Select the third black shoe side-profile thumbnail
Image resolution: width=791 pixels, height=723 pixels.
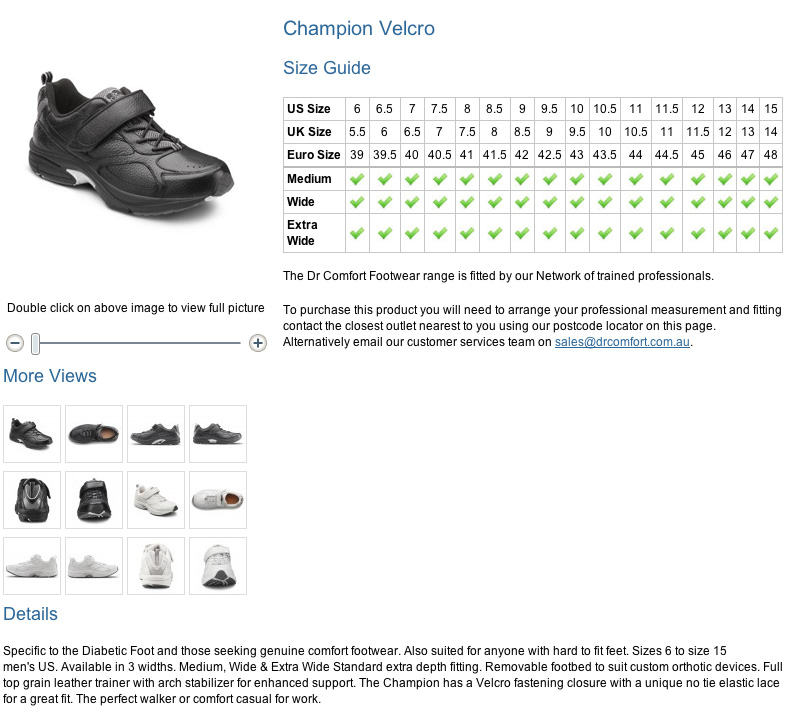156,434
